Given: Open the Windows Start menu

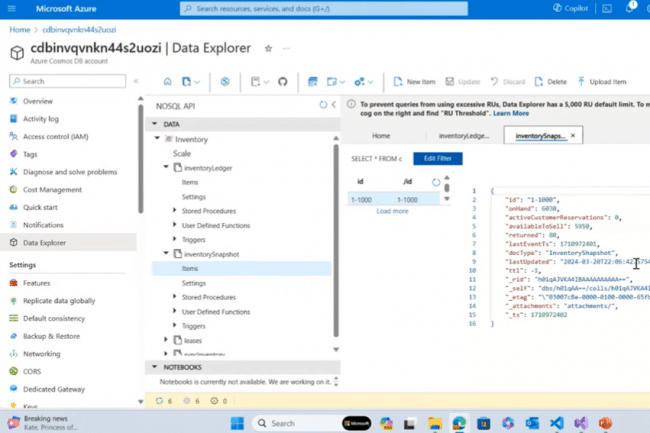Looking at the screenshot, I should pyautogui.click(x=237, y=423).
